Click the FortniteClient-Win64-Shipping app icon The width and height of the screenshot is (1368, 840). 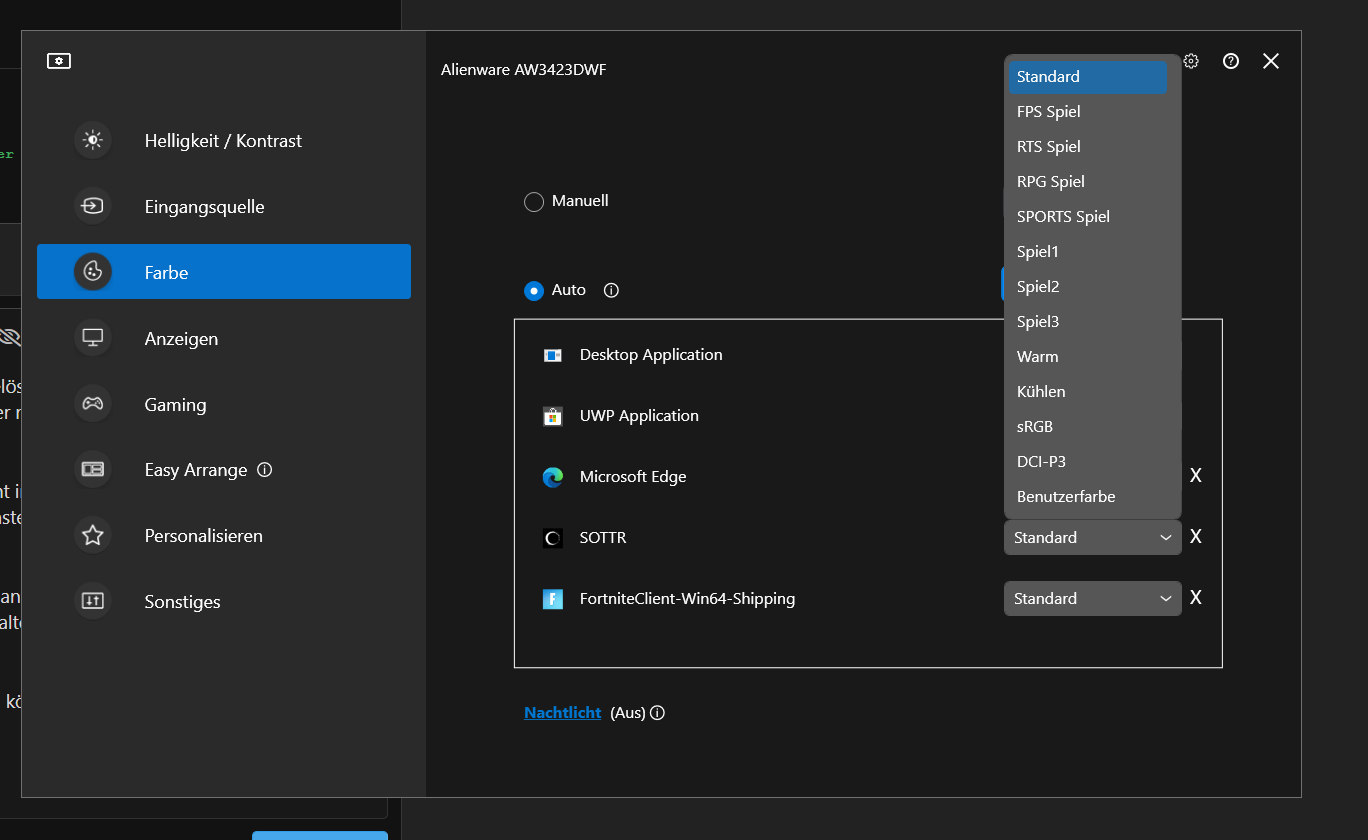[553, 599]
